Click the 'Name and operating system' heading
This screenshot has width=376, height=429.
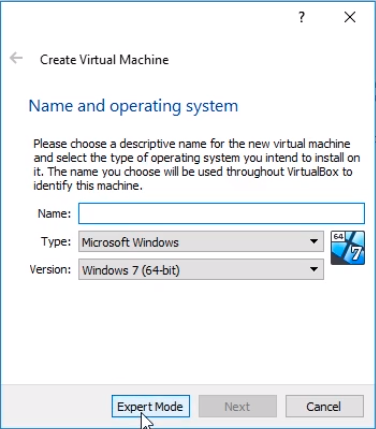(x=133, y=106)
